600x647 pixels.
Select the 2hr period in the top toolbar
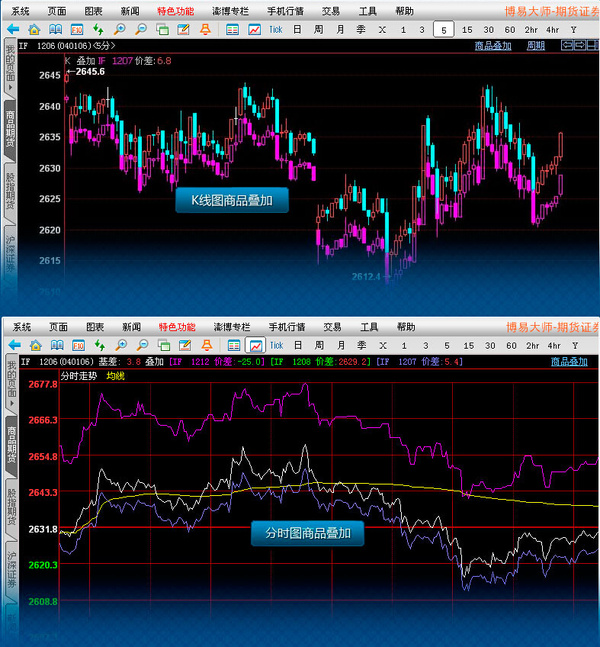[x=531, y=30]
